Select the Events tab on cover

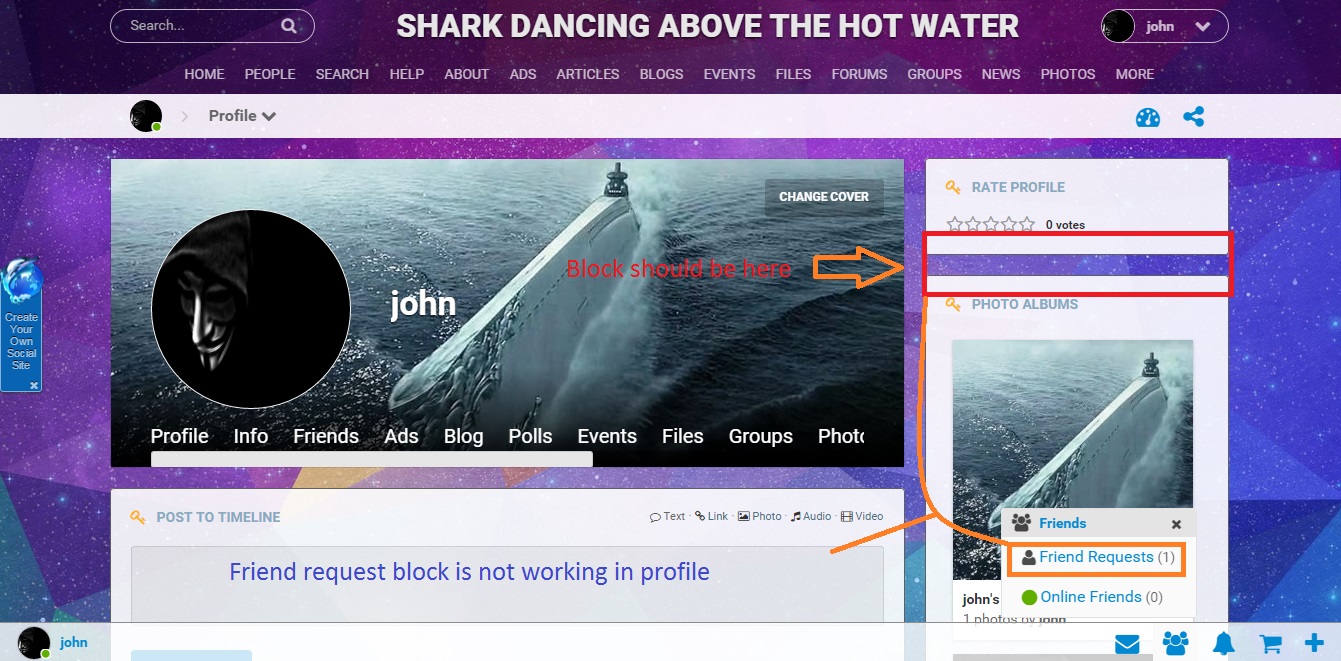(x=607, y=436)
